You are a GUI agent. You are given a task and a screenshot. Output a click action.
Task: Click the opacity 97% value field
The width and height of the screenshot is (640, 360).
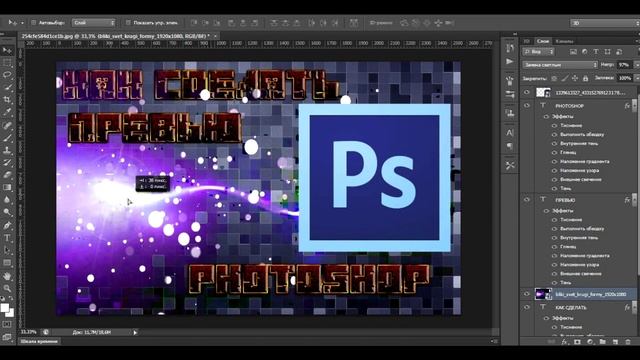(624, 65)
